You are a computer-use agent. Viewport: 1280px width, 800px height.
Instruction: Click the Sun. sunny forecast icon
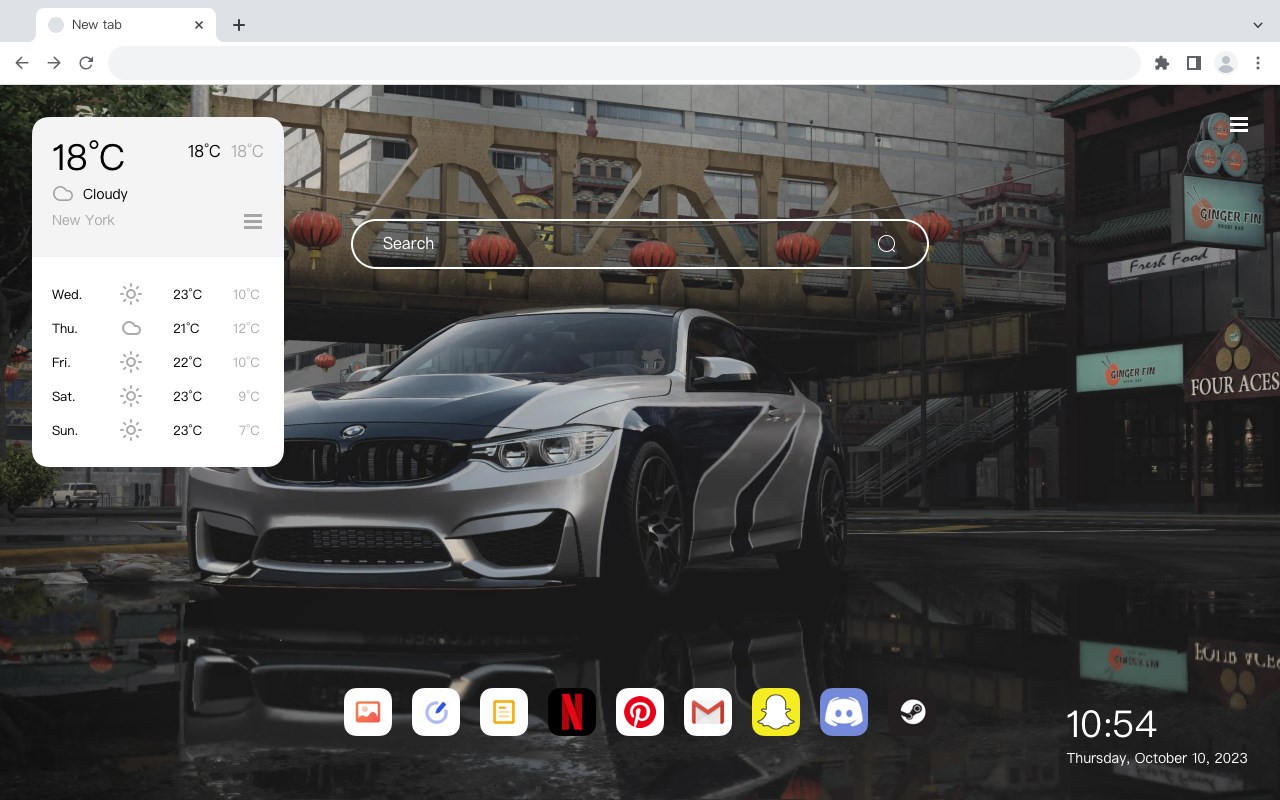131,430
